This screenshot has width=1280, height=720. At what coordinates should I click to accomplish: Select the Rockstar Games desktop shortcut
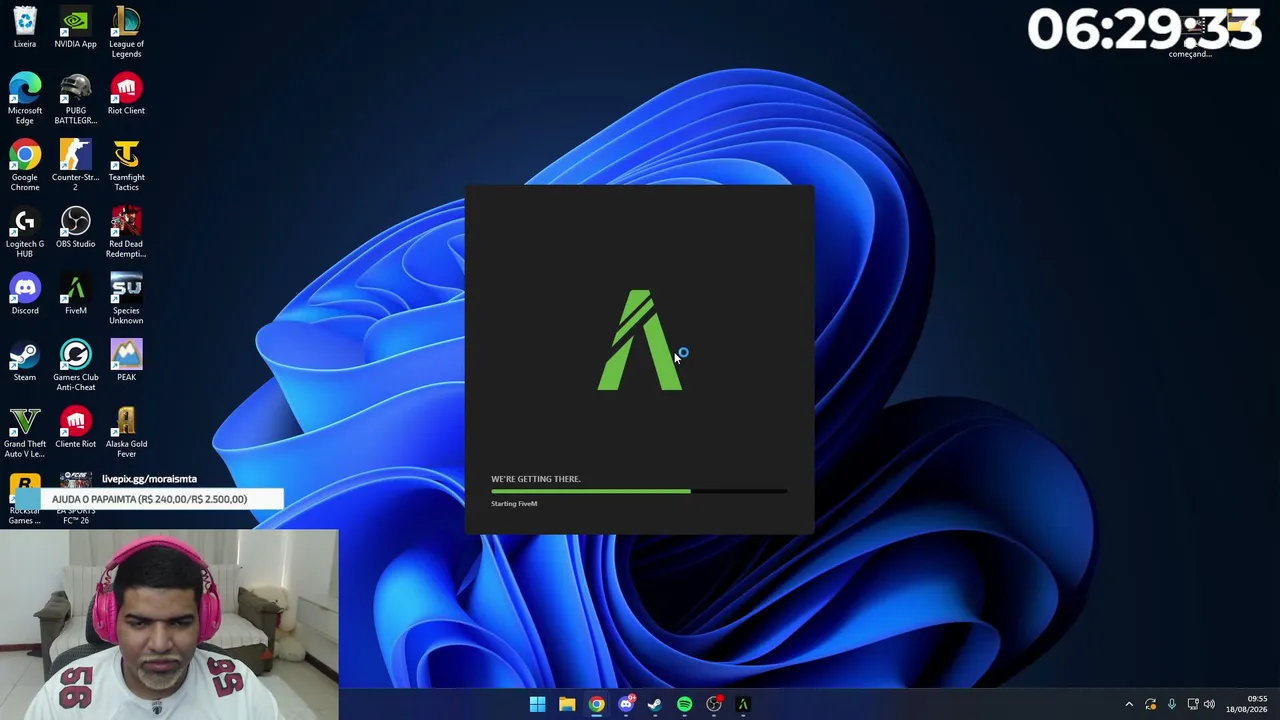[25, 500]
